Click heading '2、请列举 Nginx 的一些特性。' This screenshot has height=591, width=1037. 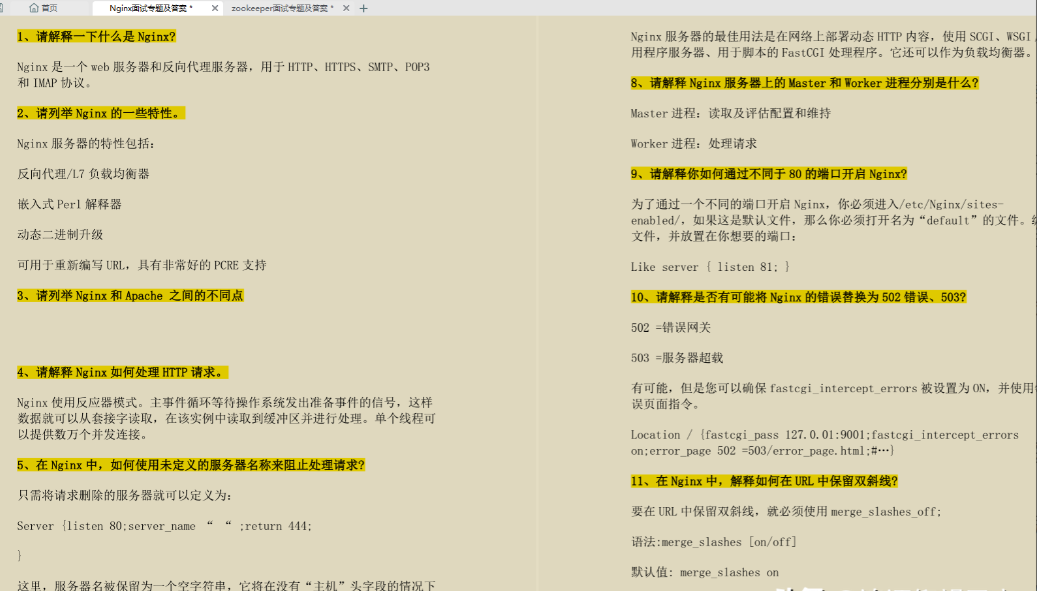point(101,113)
